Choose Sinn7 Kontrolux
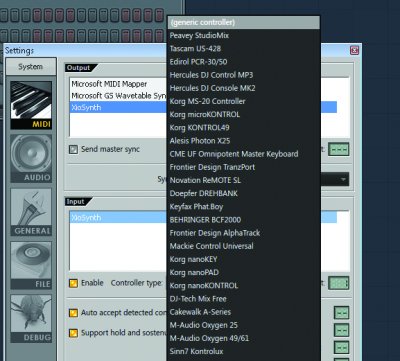The height and width of the screenshot is (361, 400). pos(243,351)
